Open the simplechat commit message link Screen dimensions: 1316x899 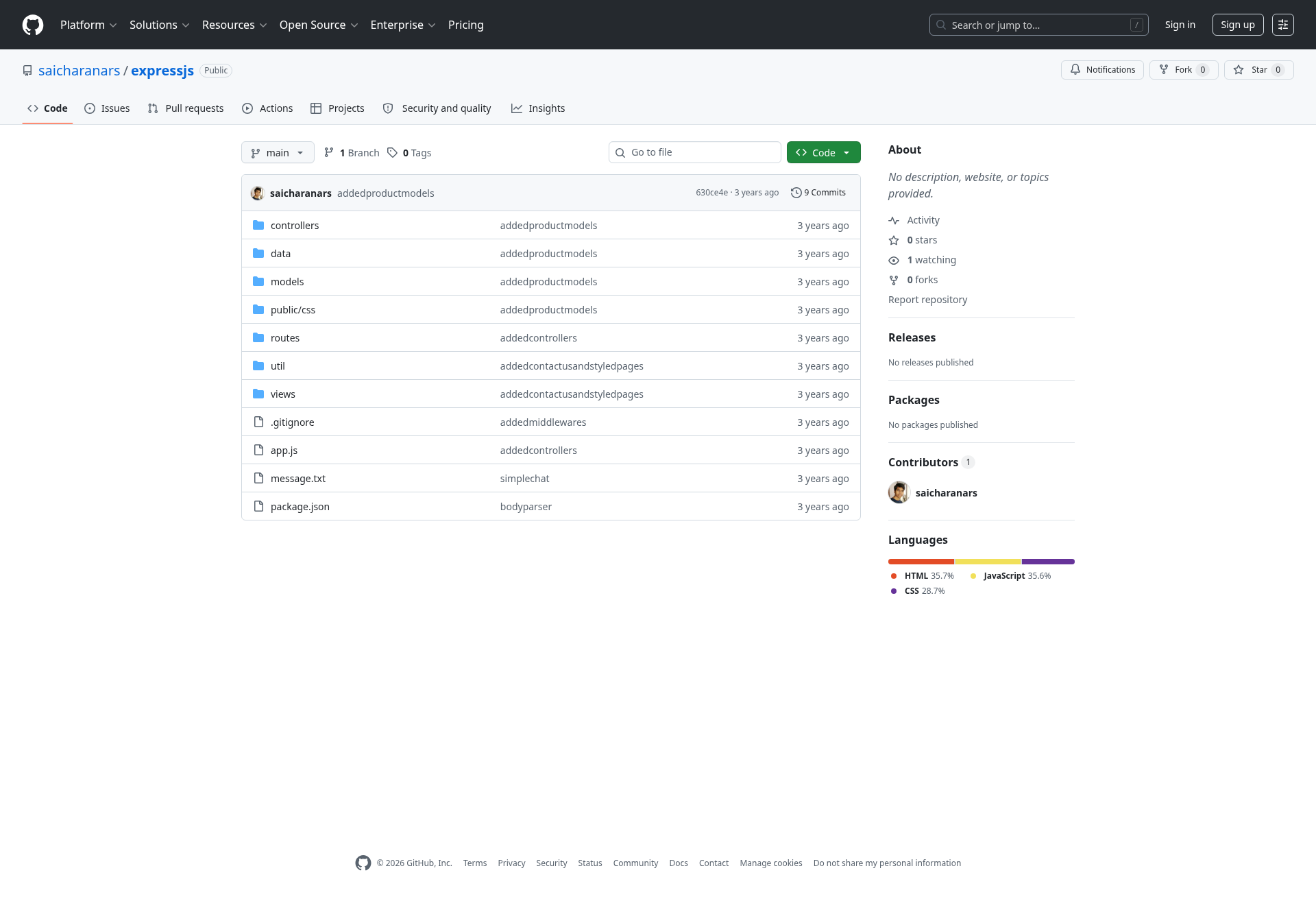(524, 479)
